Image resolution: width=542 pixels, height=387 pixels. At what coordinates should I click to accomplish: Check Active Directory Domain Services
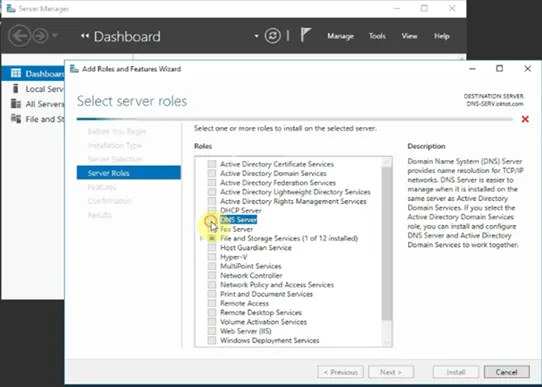click(x=212, y=173)
